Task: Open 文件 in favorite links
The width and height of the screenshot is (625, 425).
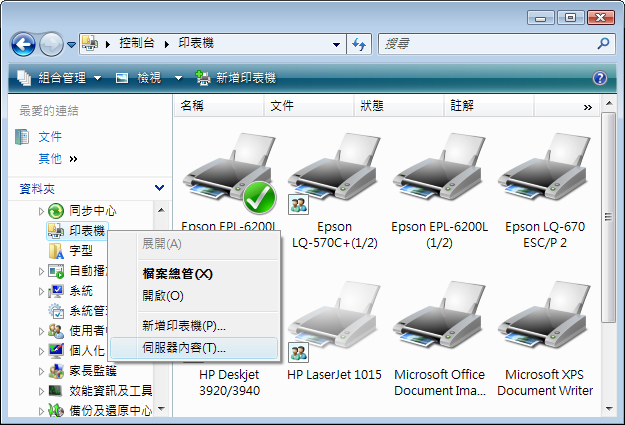Action: click(50, 137)
